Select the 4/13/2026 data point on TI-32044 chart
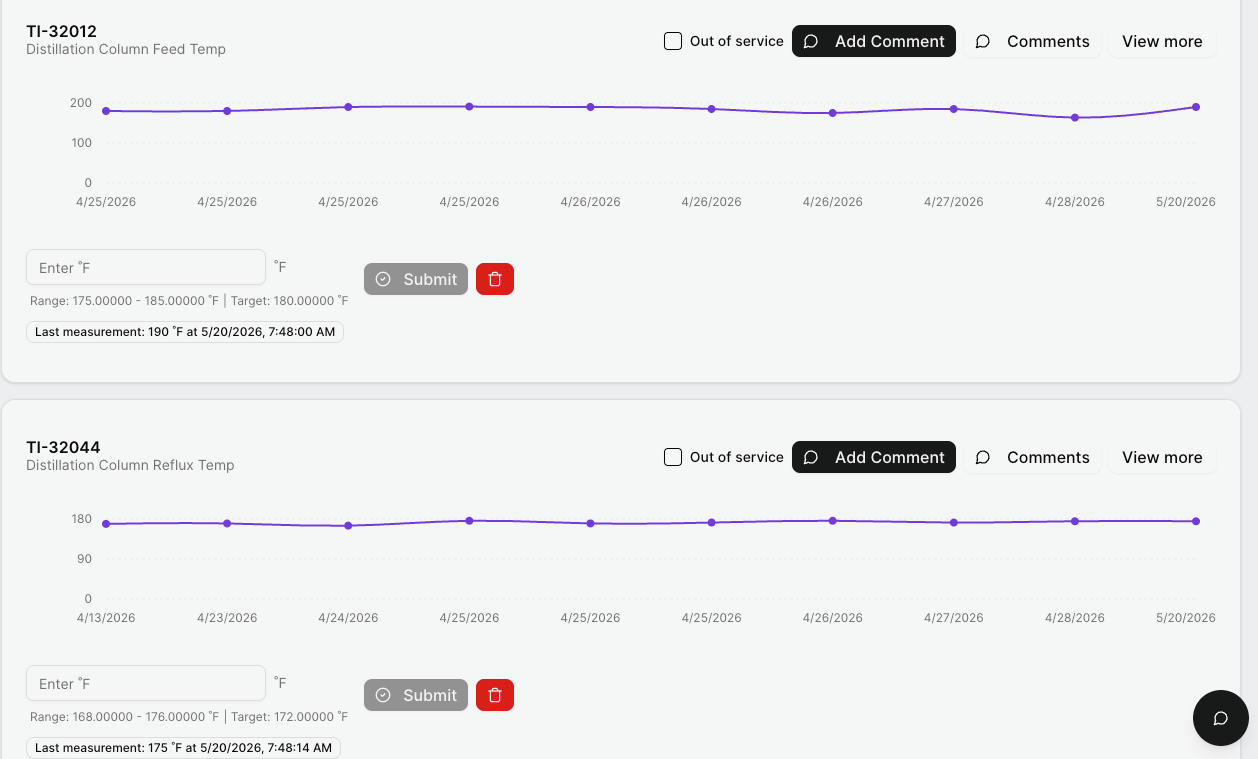 tap(106, 524)
